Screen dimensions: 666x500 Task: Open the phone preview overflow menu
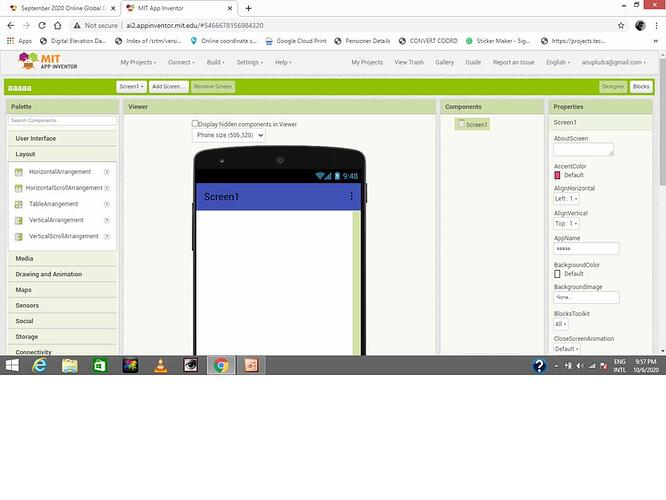coord(351,196)
